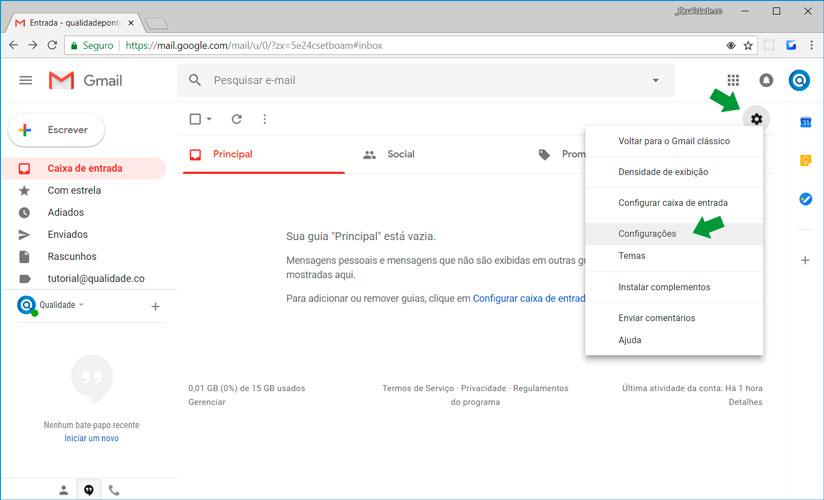Open the Keep side panel icon
This screenshot has width=824, height=500.
pyautogui.click(x=805, y=160)
